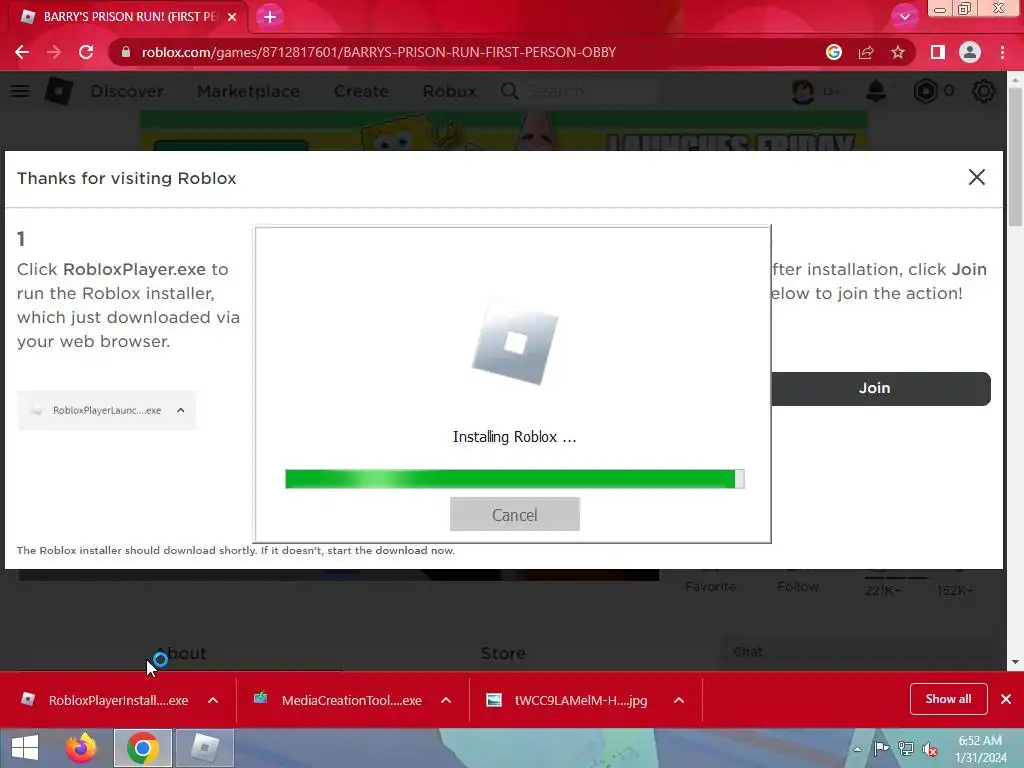The height and width of the screenshot is (768, 1024).
Task: Click the browser forward arrow
Action: pyautogui.click(x=54, y=52)
